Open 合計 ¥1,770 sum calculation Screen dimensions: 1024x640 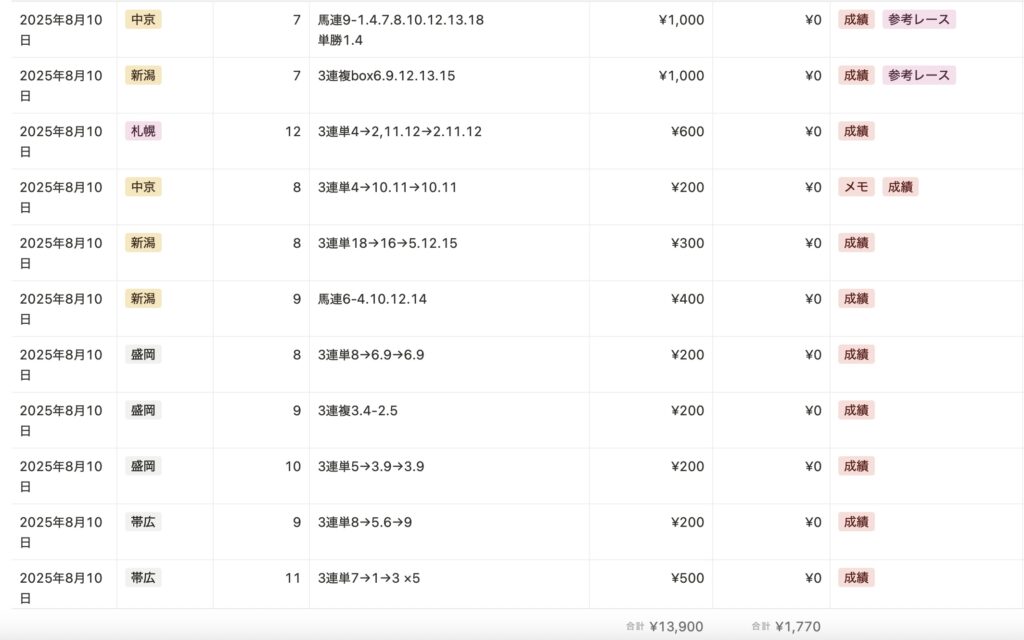(x=786, y=626)
